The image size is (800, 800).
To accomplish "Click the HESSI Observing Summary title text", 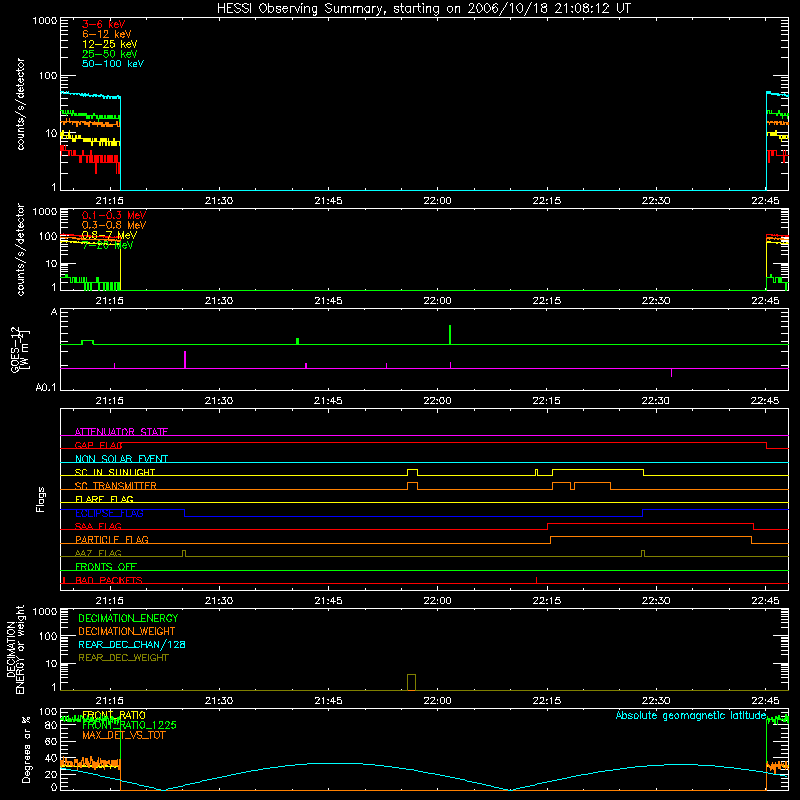I will point(423,8).
